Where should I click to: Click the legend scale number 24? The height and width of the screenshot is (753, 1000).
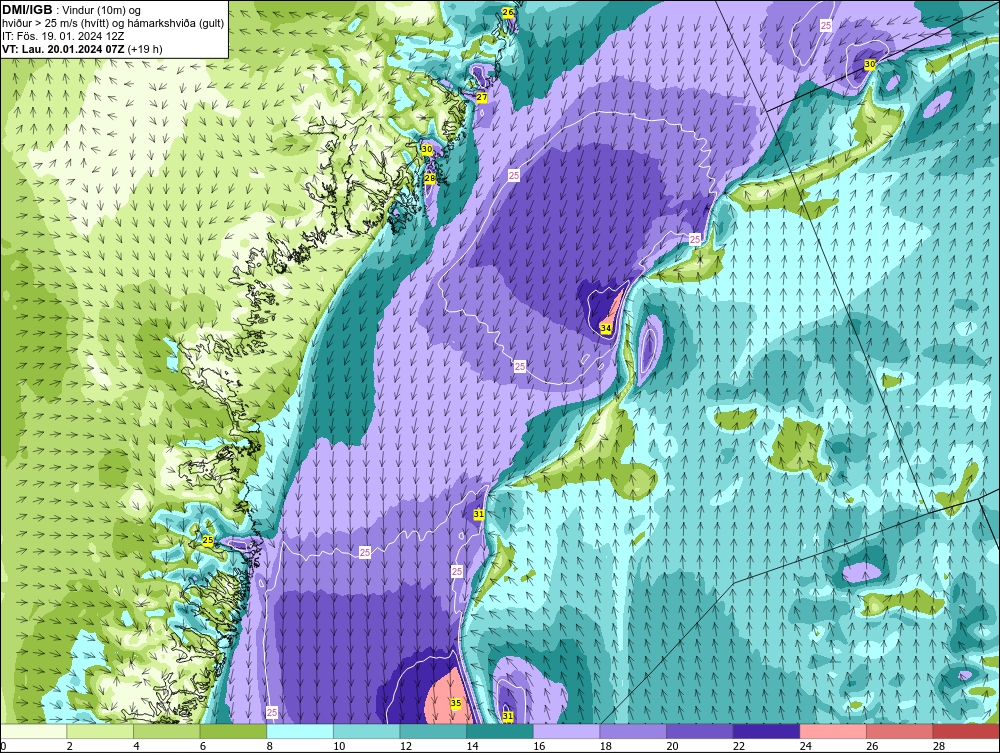point(805,746)
